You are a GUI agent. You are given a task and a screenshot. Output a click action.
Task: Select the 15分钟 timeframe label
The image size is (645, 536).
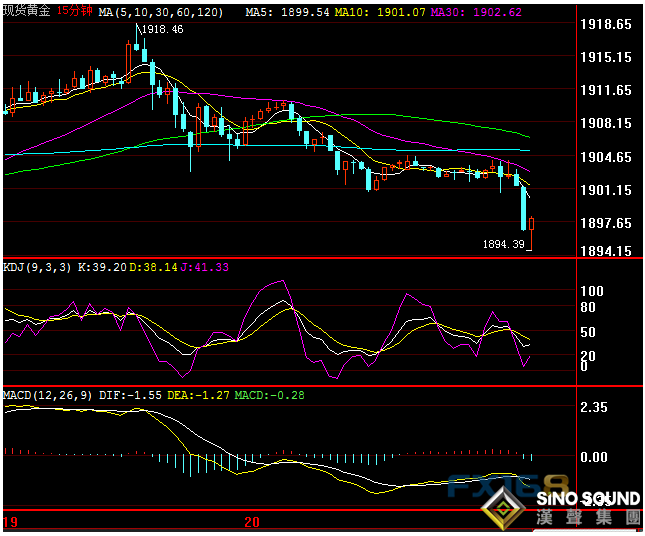point(75,10)
